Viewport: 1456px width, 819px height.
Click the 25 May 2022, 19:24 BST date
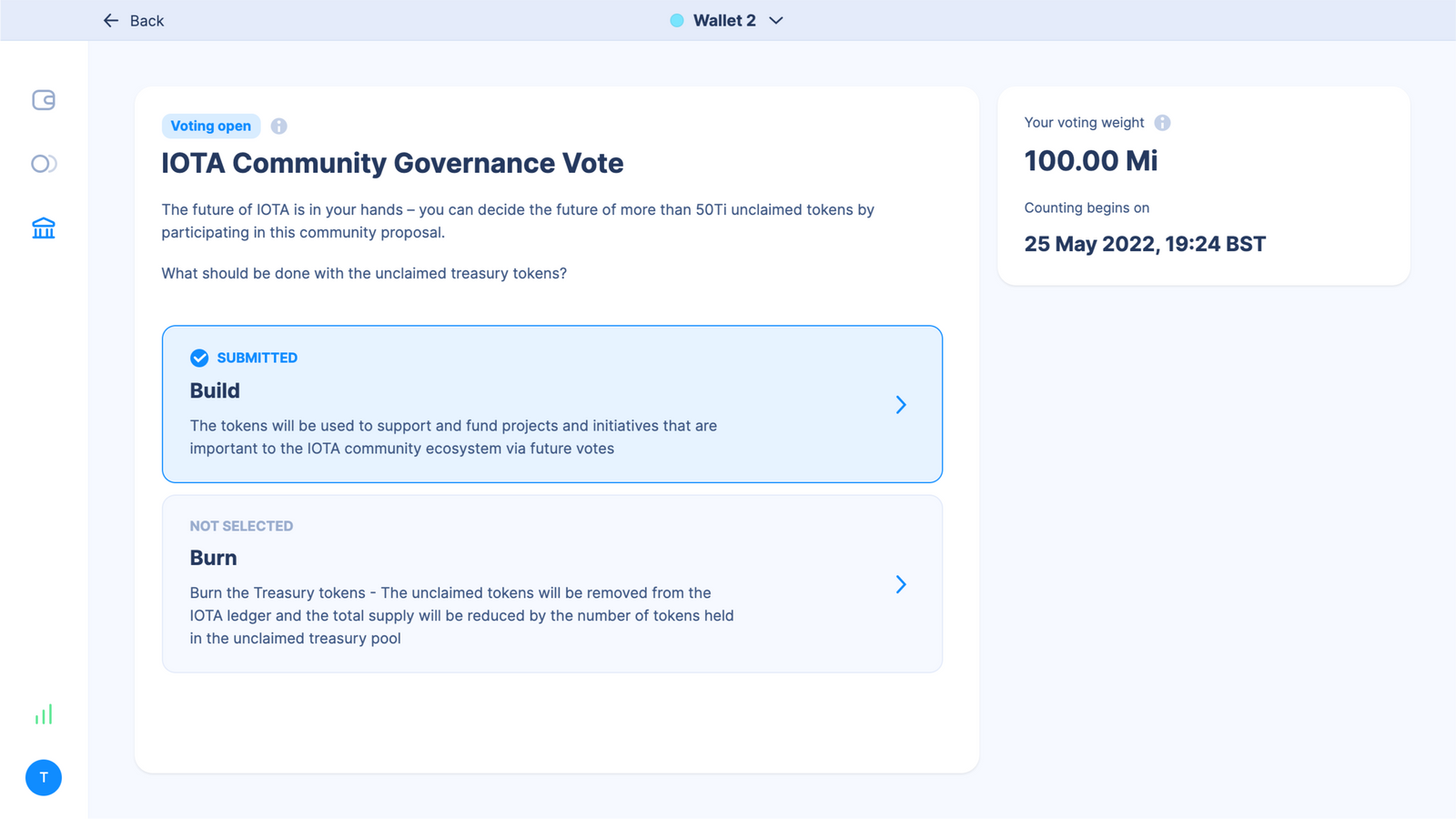[x=1145, y=244]
